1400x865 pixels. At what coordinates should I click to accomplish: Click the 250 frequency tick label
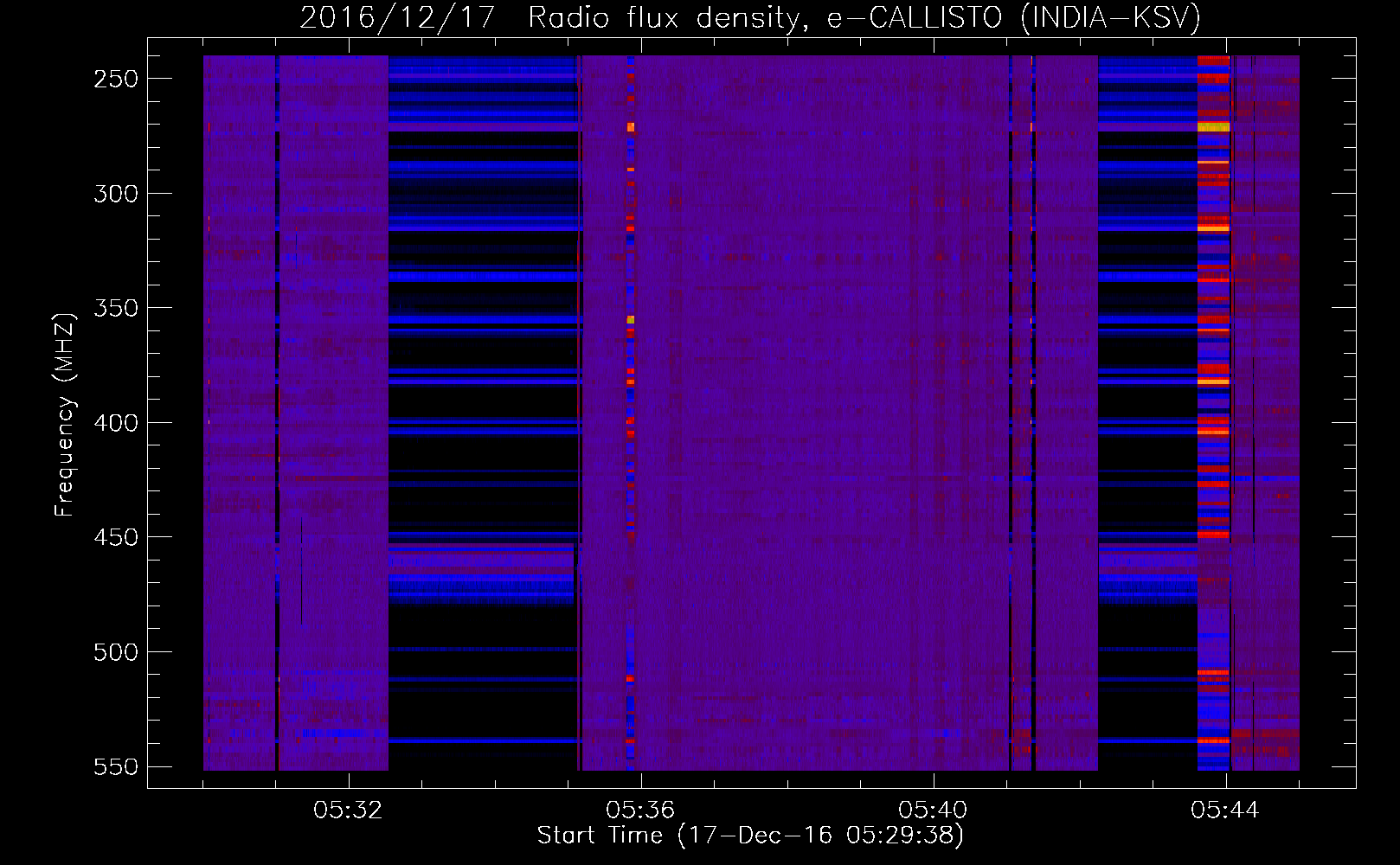pyautogui.click(x=116, y=79)
